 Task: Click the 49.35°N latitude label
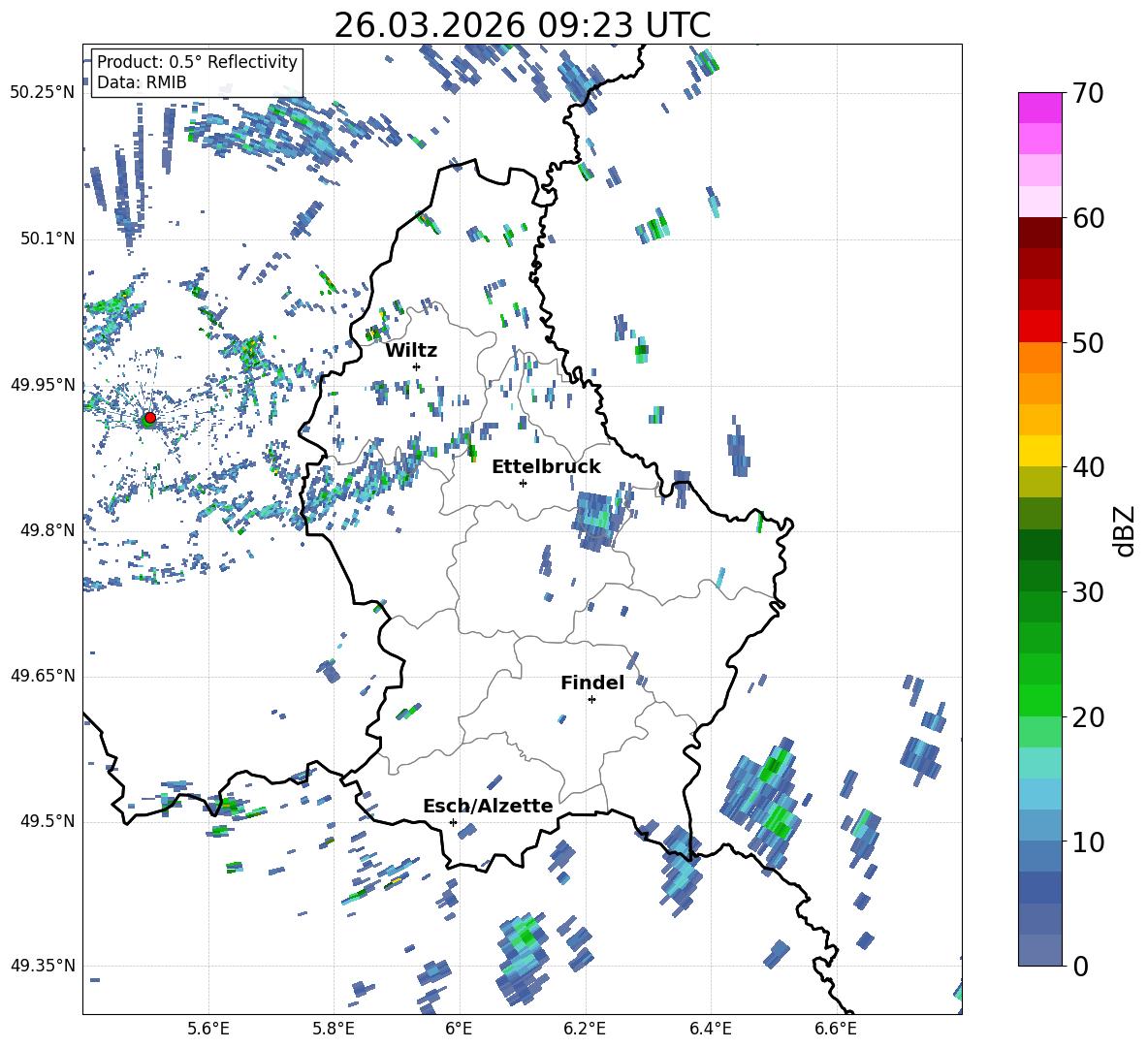[42, 966]
